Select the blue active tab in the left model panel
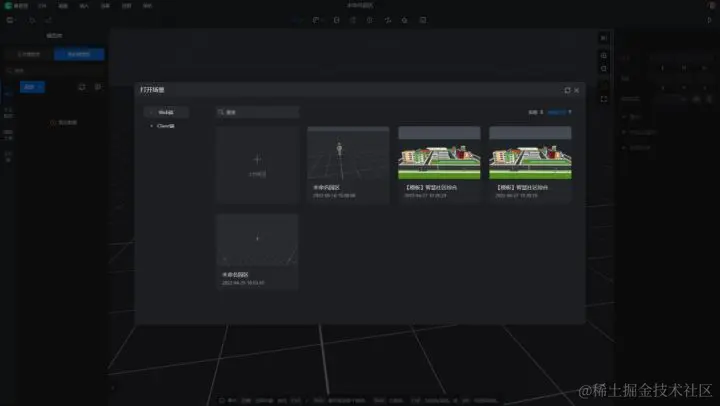This screenshot has width=720, height=406. point(79,54)
